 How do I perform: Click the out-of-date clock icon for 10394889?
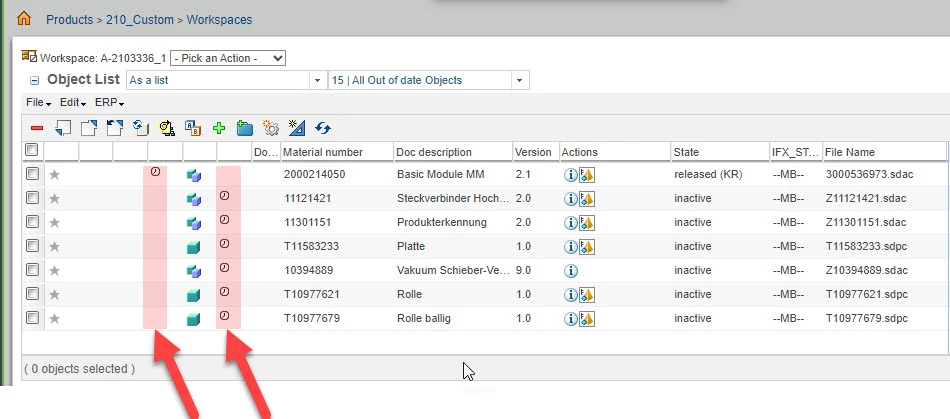[224, 268]
